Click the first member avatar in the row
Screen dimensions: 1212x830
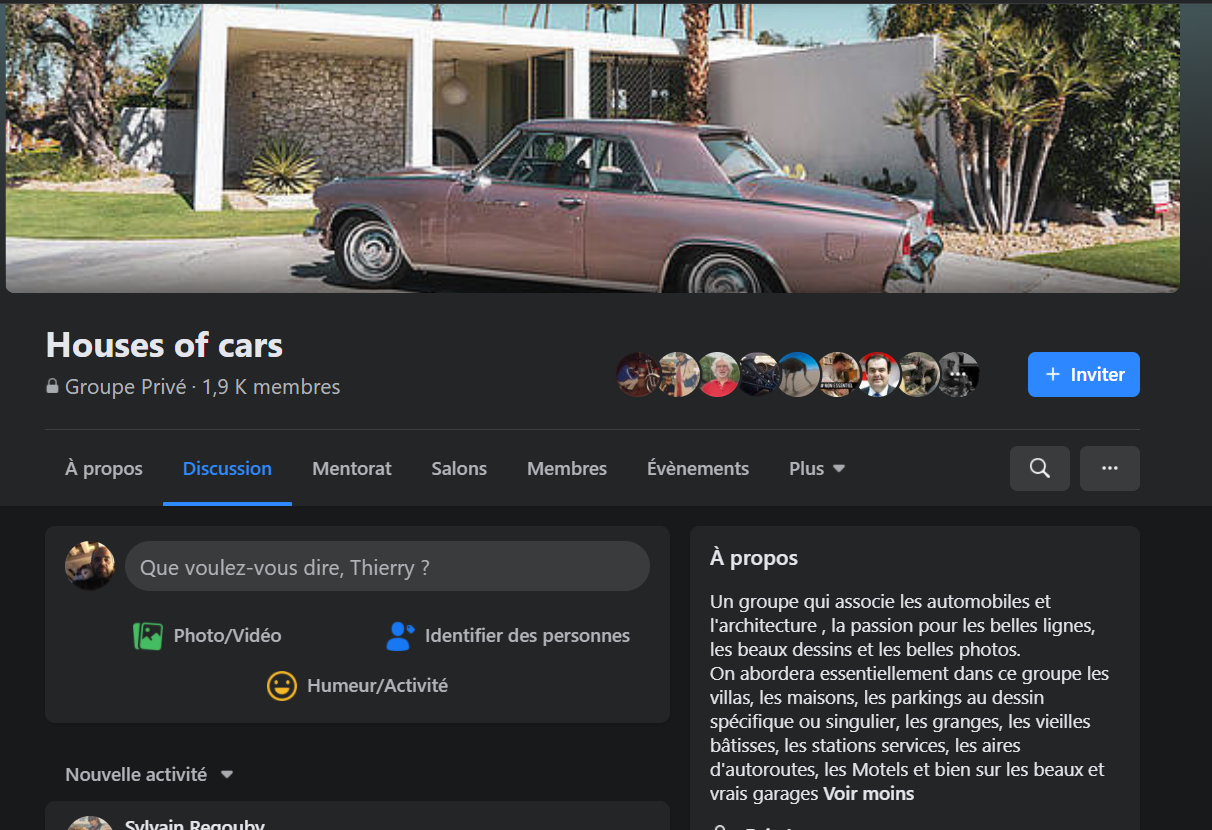click(x=637, y=375)
